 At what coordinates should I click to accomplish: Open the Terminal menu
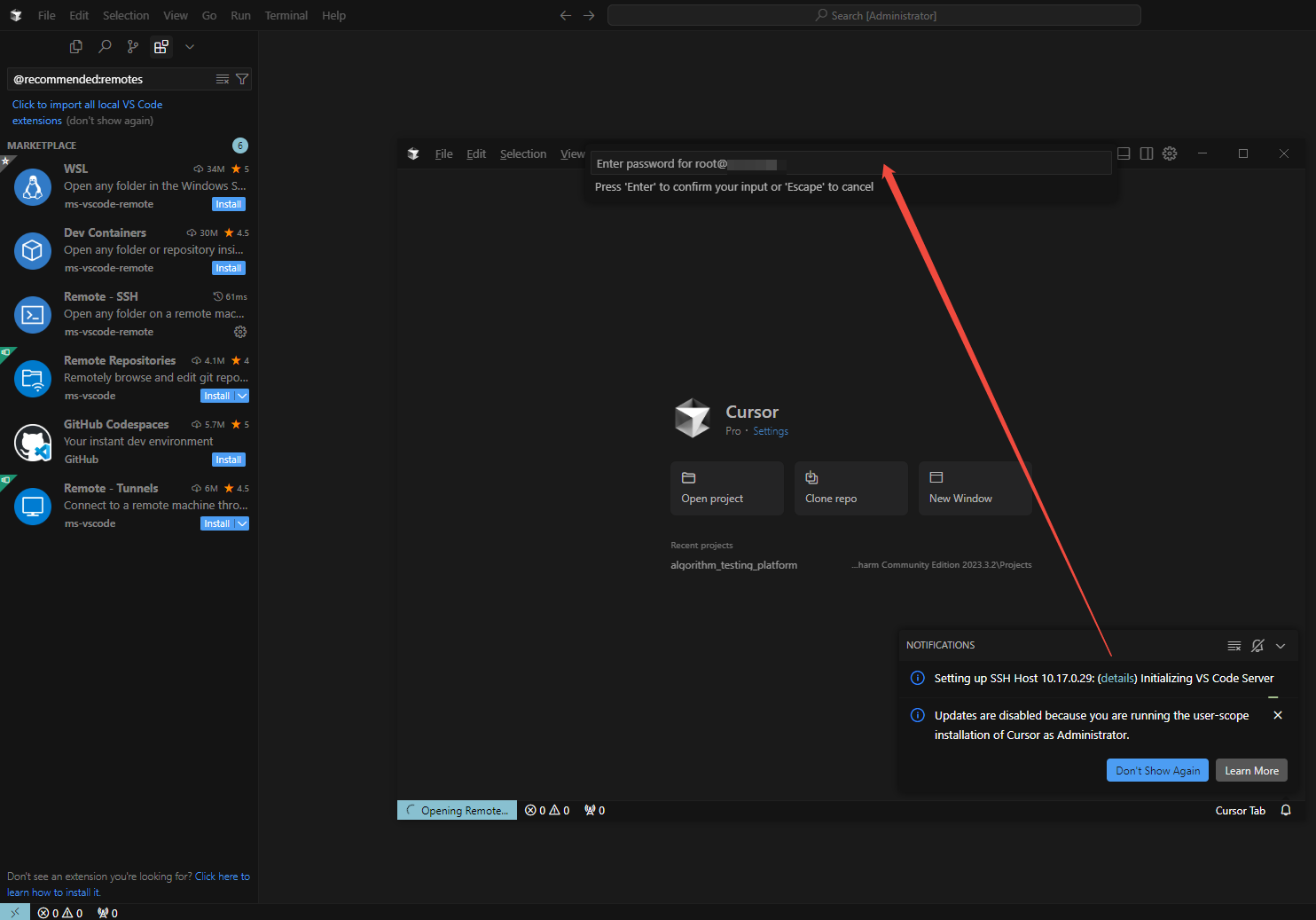point(286,15)
